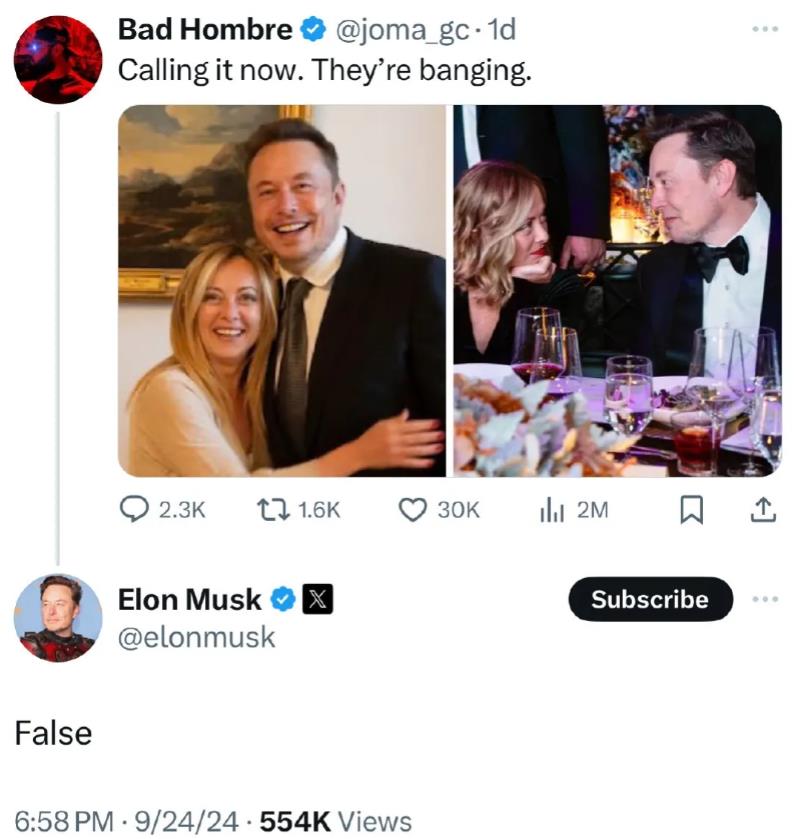Click the X affiliation badge icon
The height and width of the screenshot is (839, 796).
pos(317,600)
